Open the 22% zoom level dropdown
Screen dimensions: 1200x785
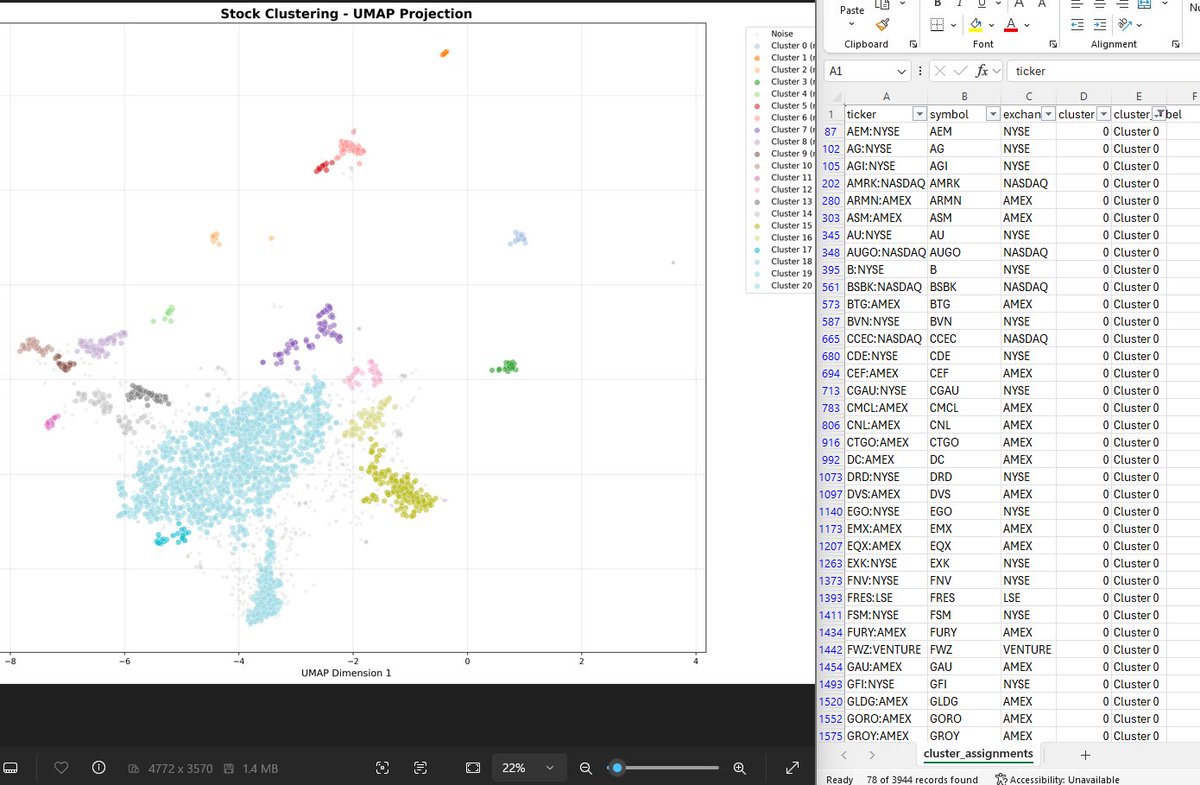(528, 768)
